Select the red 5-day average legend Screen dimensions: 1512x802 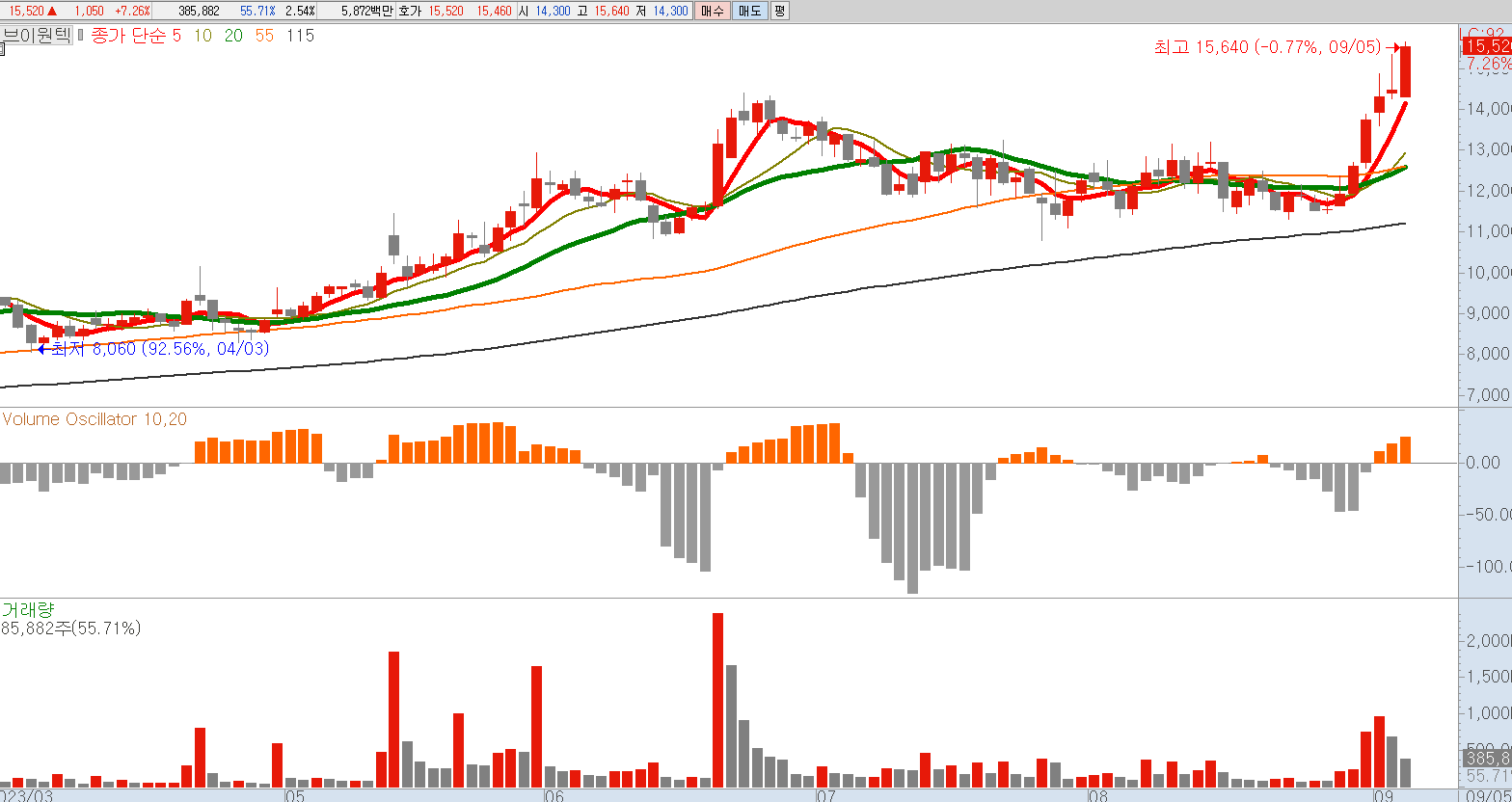(175, 36)
